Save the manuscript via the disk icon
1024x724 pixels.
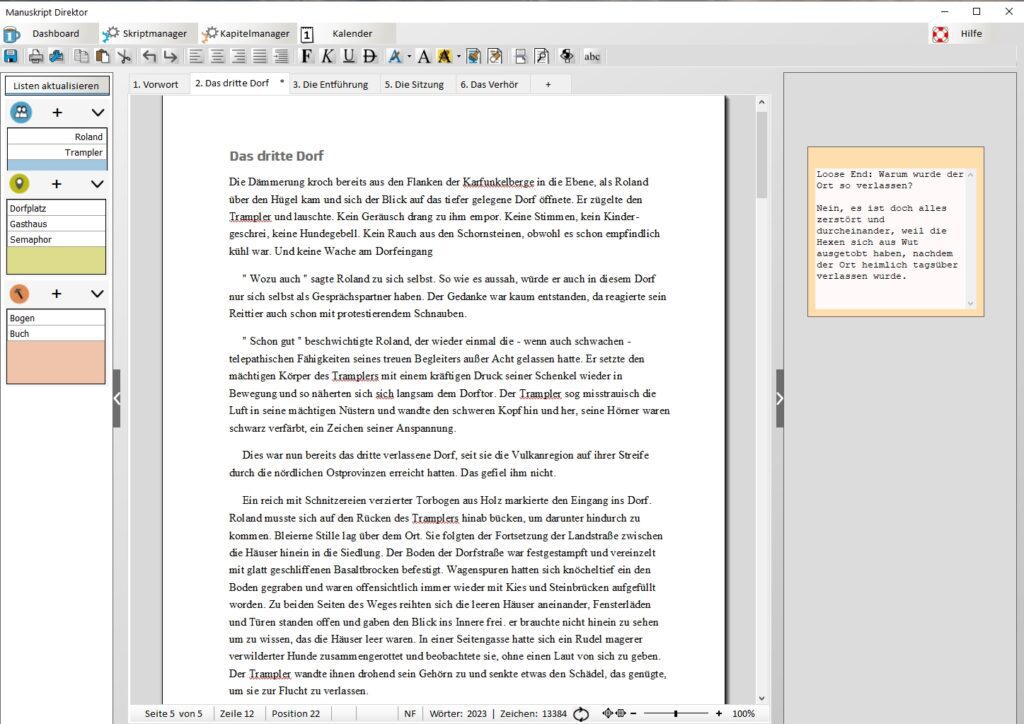(x=11, y=56)
